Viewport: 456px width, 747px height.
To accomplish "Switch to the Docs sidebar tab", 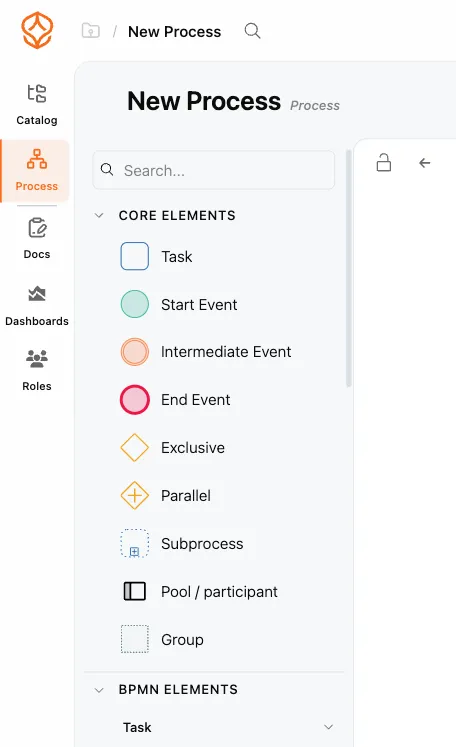I will coord(37,239).
